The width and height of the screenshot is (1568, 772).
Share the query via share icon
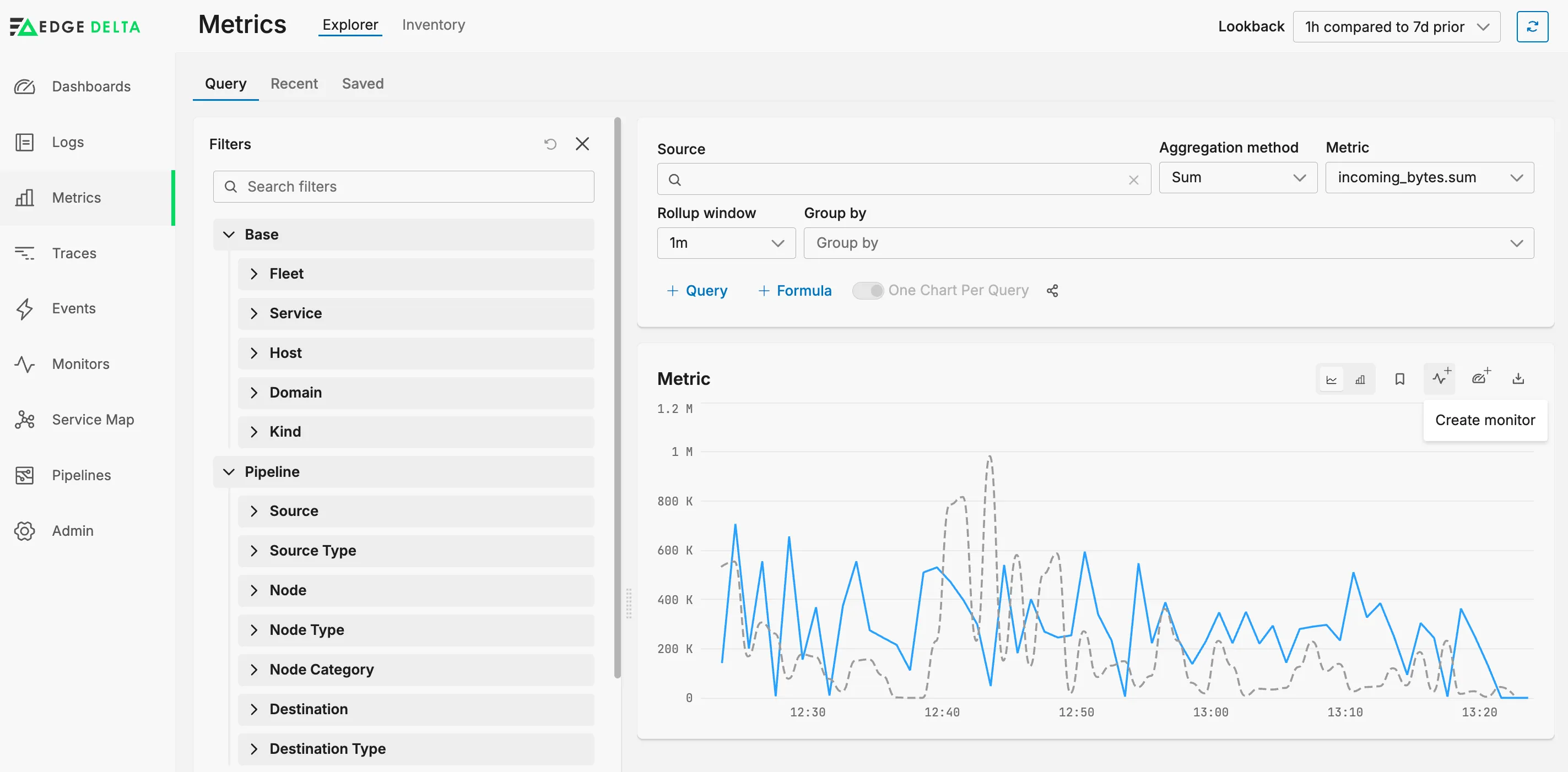click(1052, 291)
